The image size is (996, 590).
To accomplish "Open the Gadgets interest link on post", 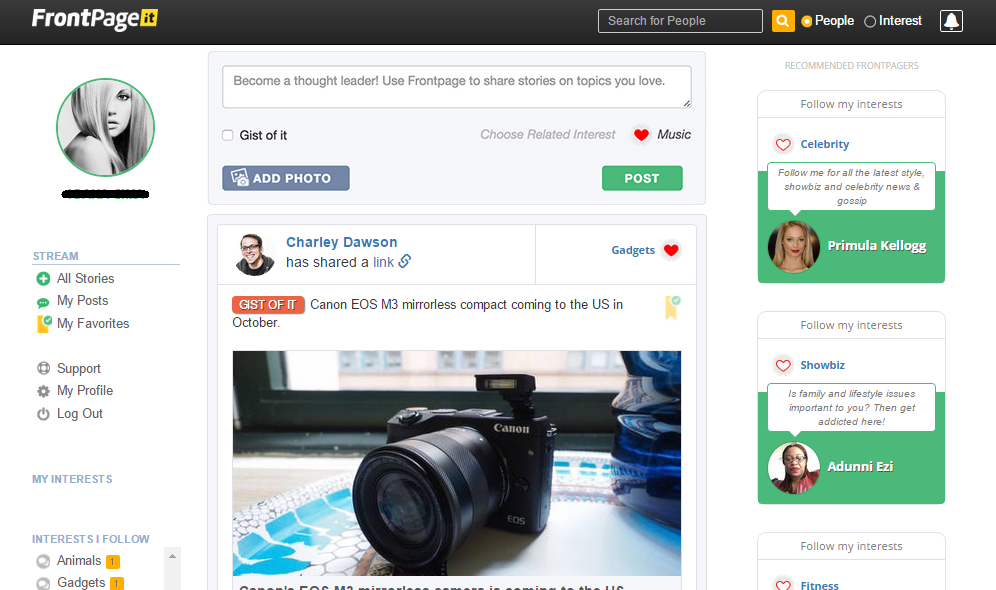I will [633, 250].
